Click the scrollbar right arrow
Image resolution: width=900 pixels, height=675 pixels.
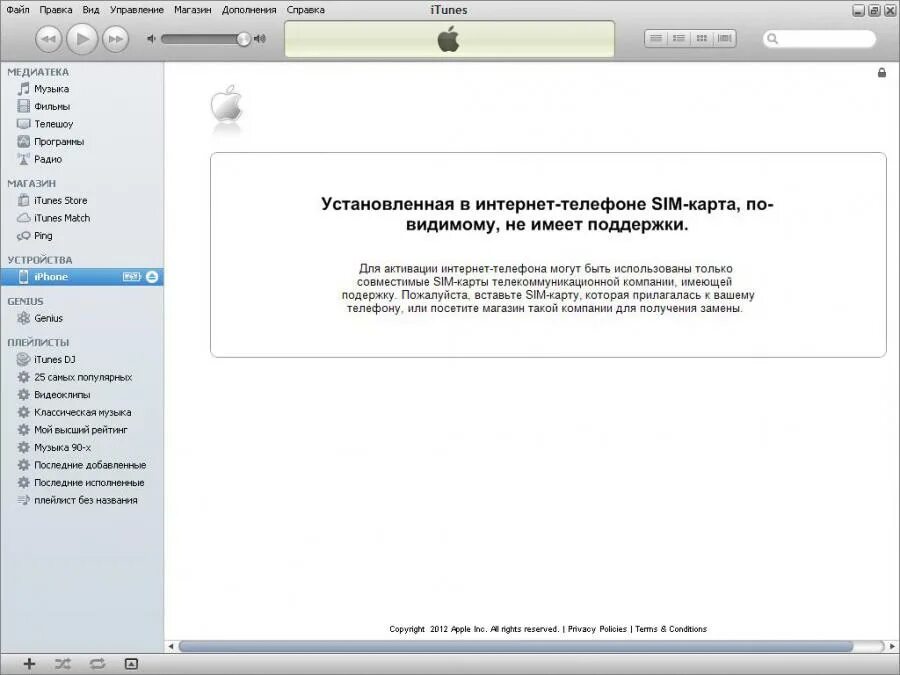click(x=893, y=646)
